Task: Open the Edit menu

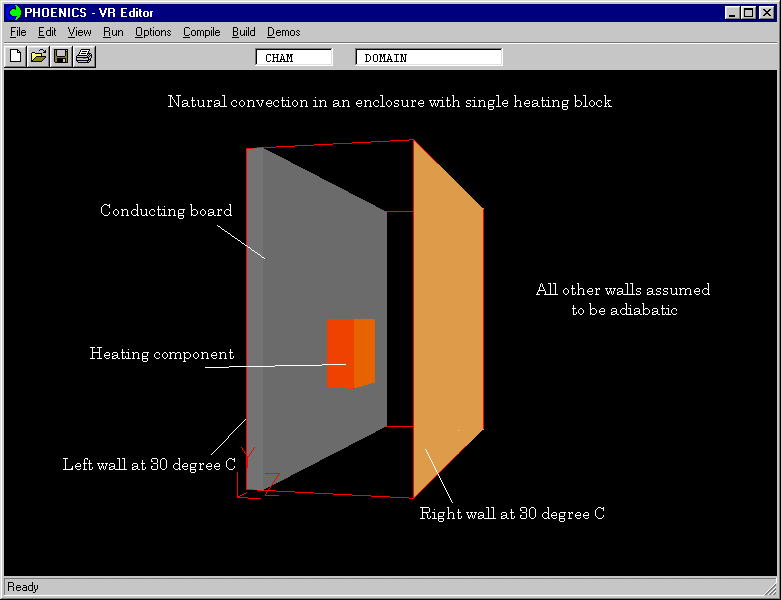Action: (47, 32)
